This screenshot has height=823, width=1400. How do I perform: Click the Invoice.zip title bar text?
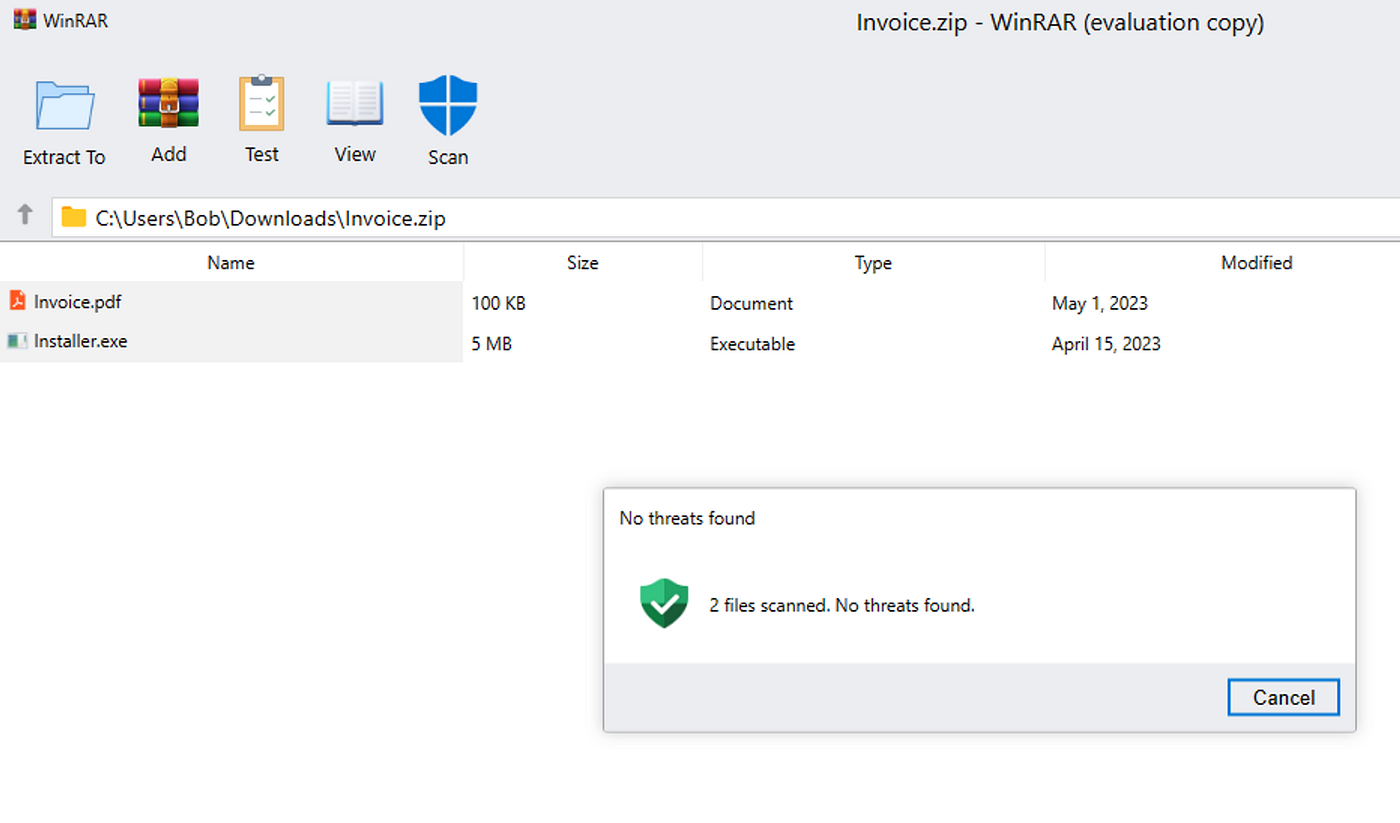click(x=1059, y=21)
